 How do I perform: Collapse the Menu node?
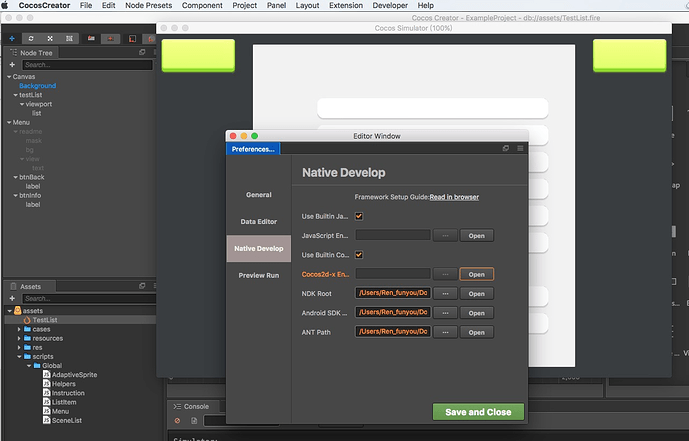pyautogui.click(x=9, y=123)
